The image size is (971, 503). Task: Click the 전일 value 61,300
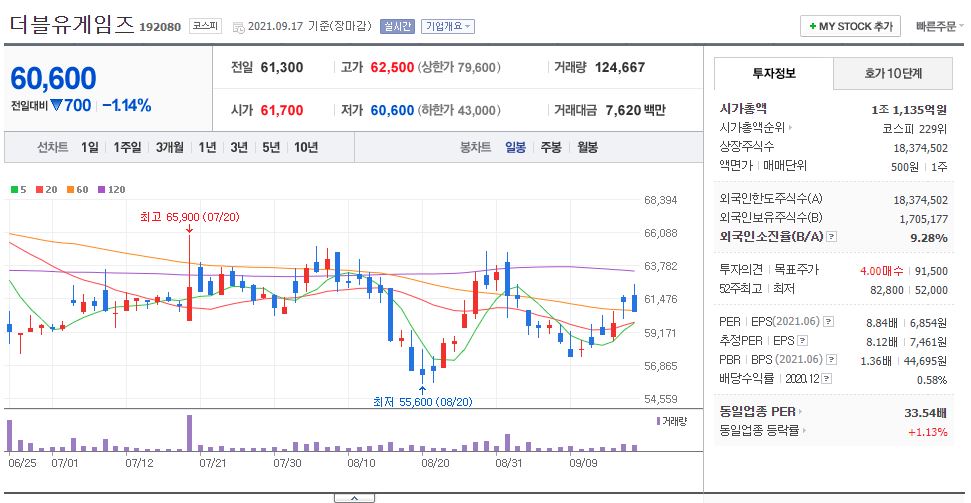pyautogui.click(x=282, y=67)
